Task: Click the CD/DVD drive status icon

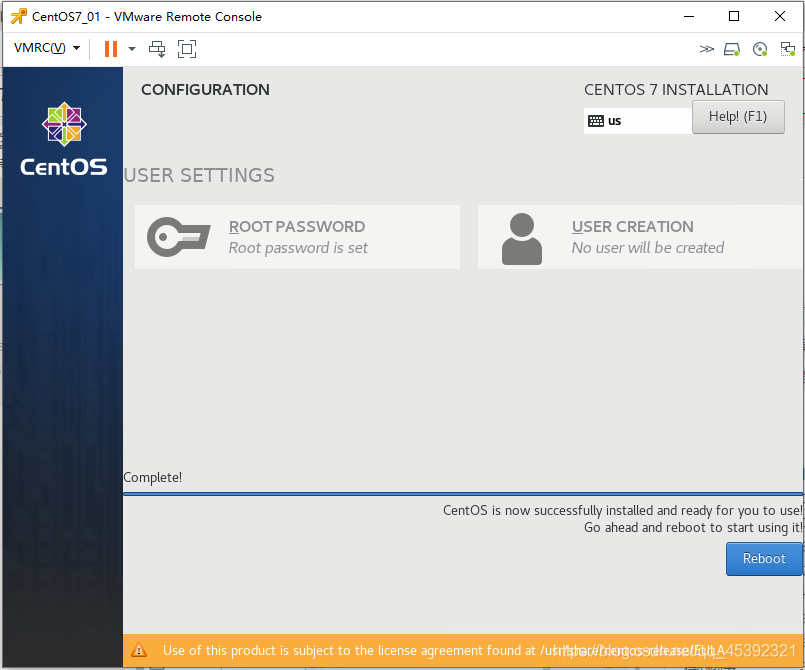Action: [760, 48]
